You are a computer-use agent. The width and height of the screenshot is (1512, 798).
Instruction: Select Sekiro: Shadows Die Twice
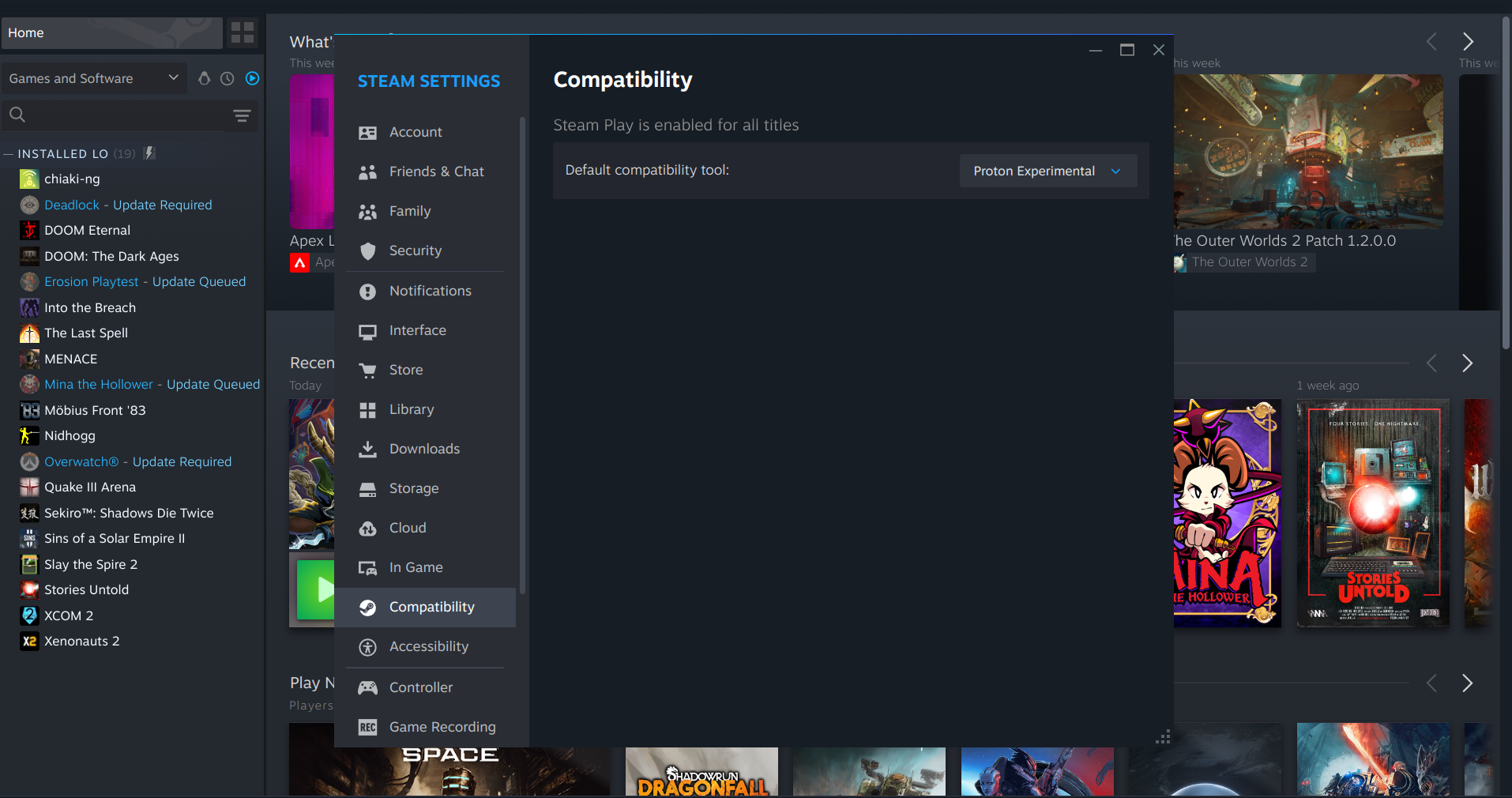(129, 514)
